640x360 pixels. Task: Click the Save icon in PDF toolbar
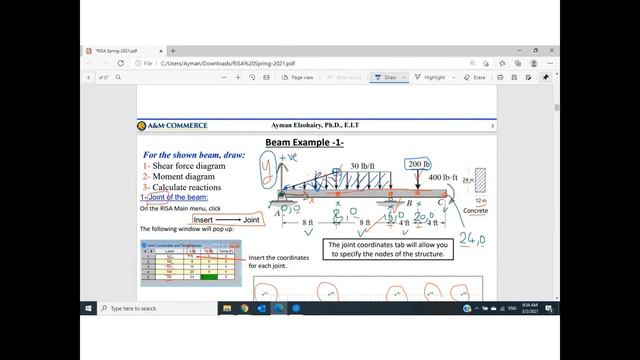click(x=514, y=77)
